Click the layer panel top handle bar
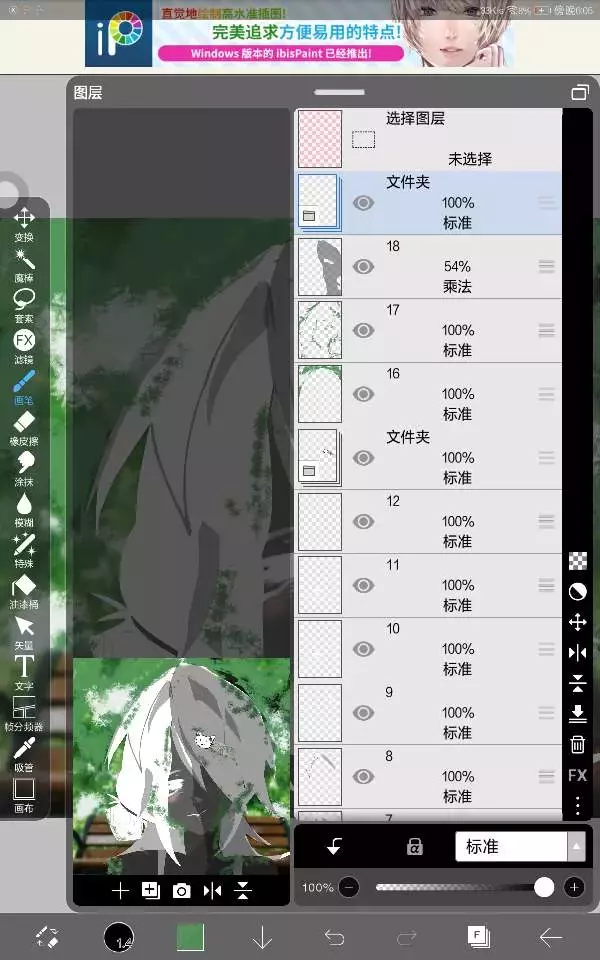The width and height of the screenshot is (600, 960). [339, 92]
